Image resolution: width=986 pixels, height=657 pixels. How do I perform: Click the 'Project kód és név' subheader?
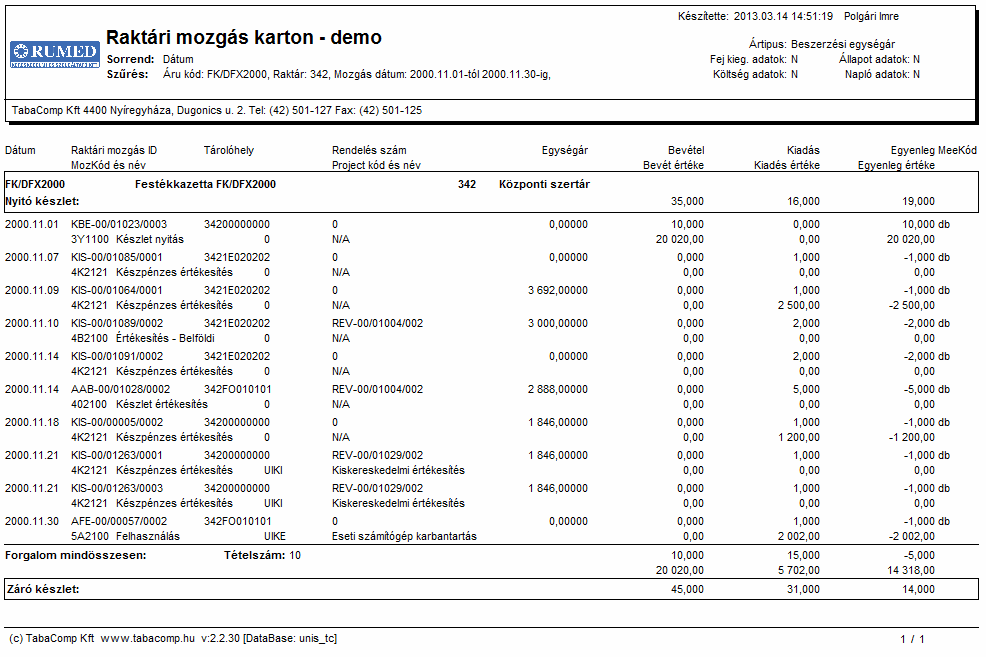pyautogui.click(x=376, y=165)
